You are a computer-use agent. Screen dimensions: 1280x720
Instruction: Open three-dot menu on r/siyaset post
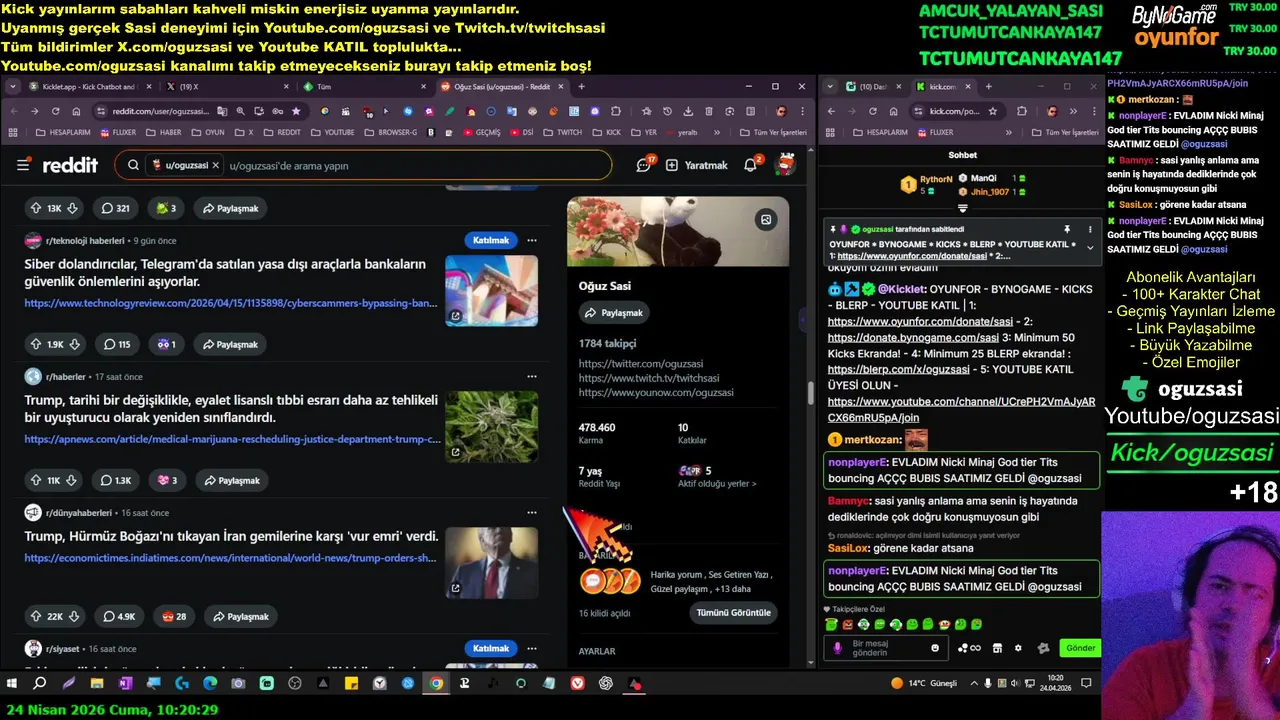(x=532, y=648)
